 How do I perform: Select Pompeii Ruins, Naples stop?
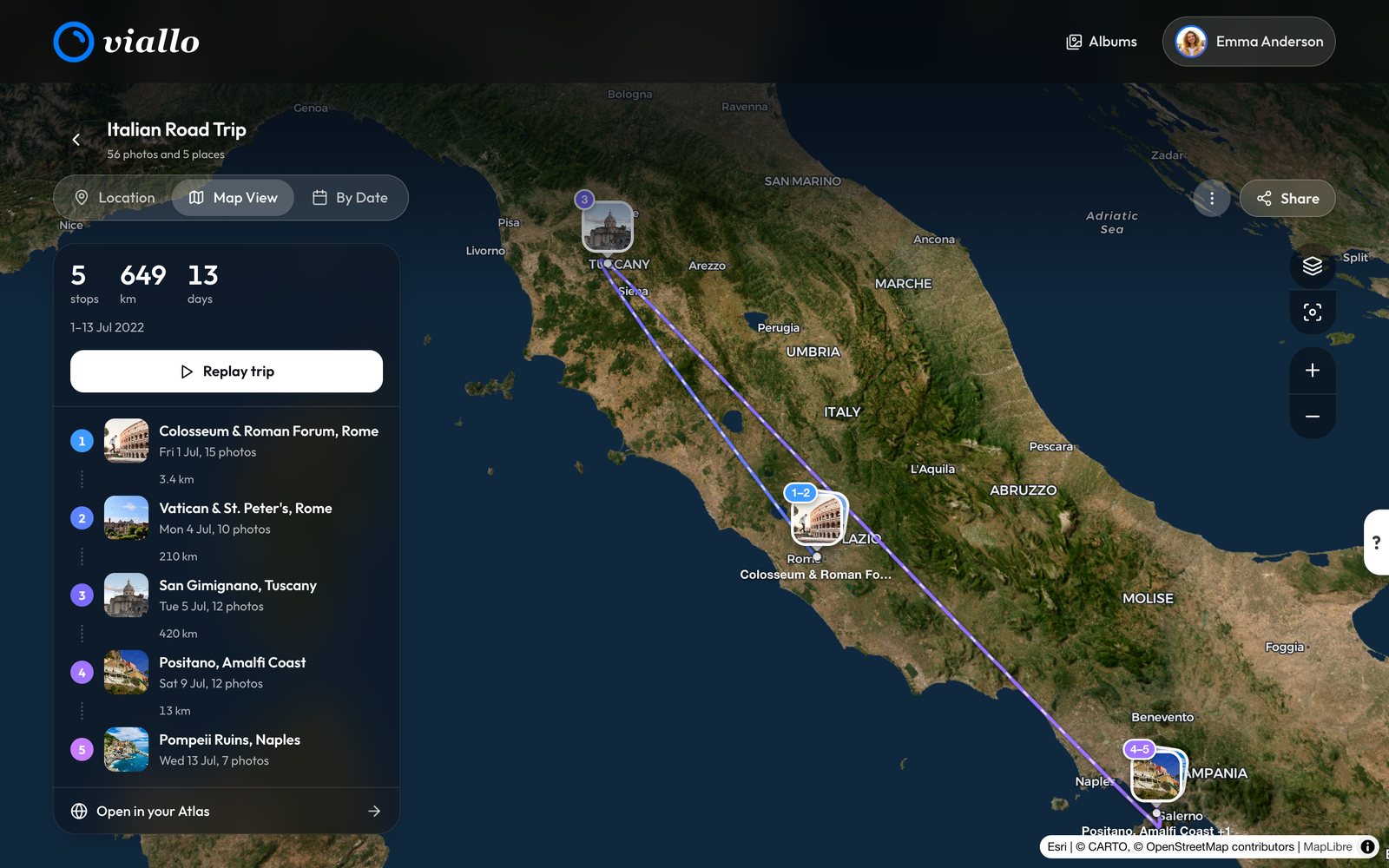227,750
